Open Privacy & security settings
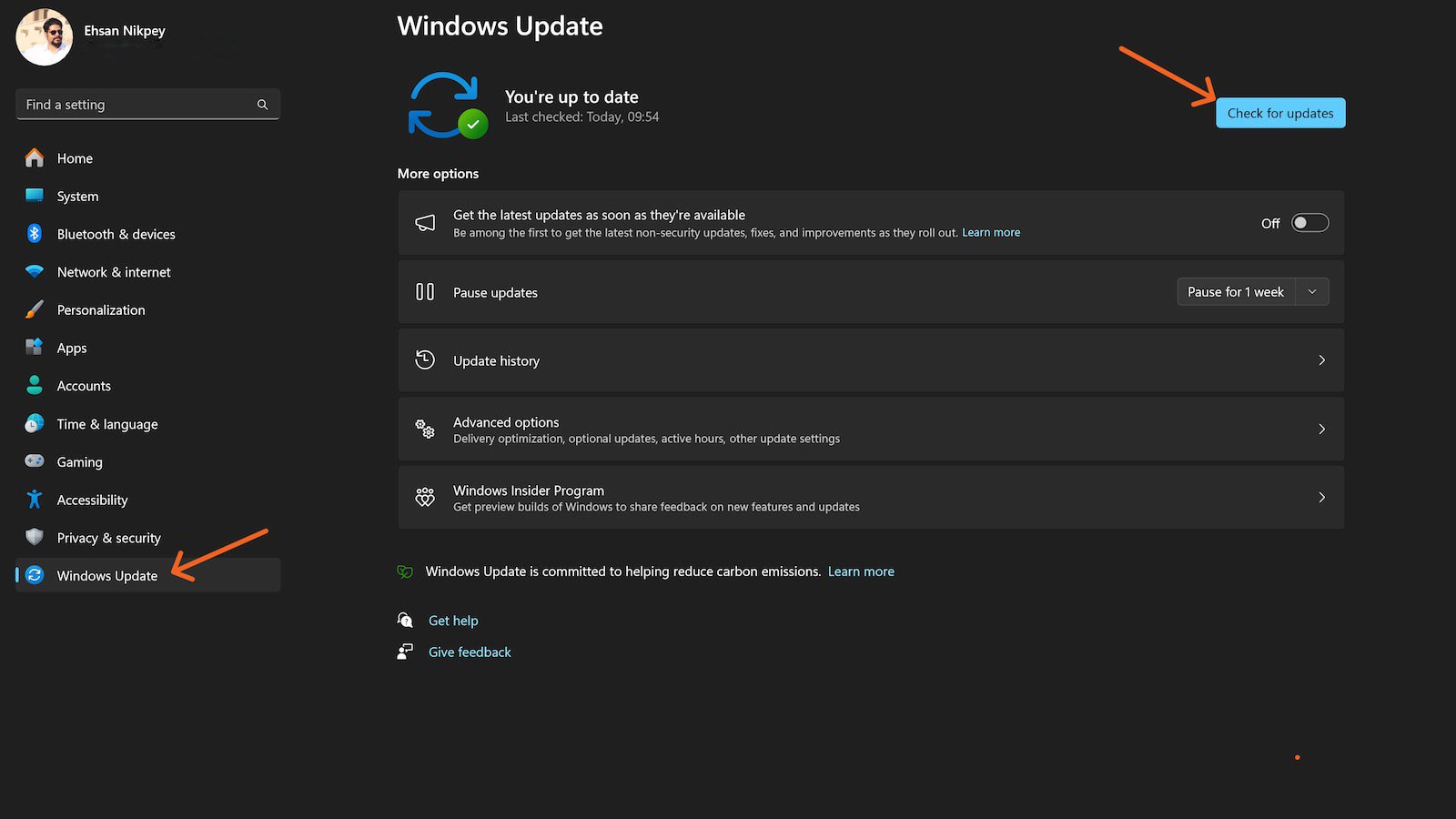This screenshot has height=819, width=1456. (x=147, y=538)
